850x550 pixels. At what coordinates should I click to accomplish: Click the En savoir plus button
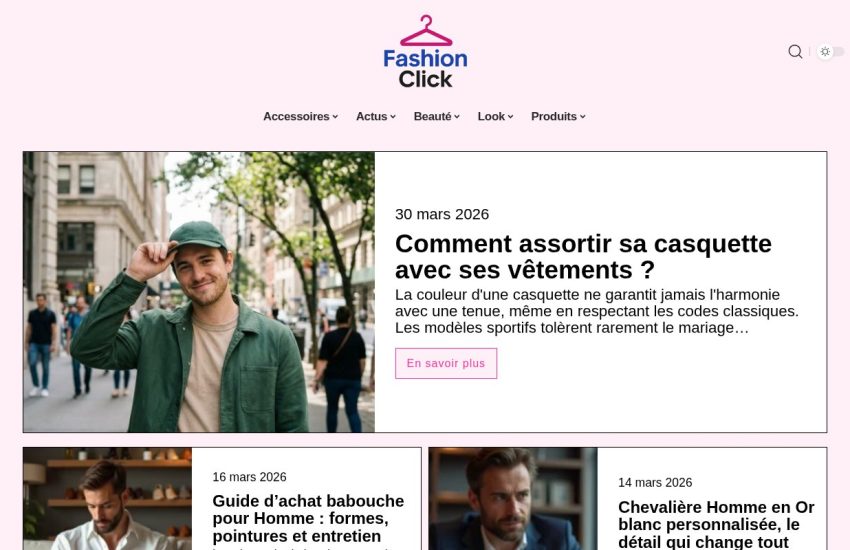pyautogui.click(x=446, y=364)
